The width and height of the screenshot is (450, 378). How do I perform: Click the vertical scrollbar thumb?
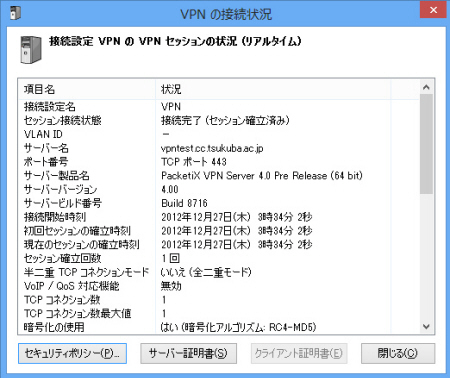tap(426, 144)
